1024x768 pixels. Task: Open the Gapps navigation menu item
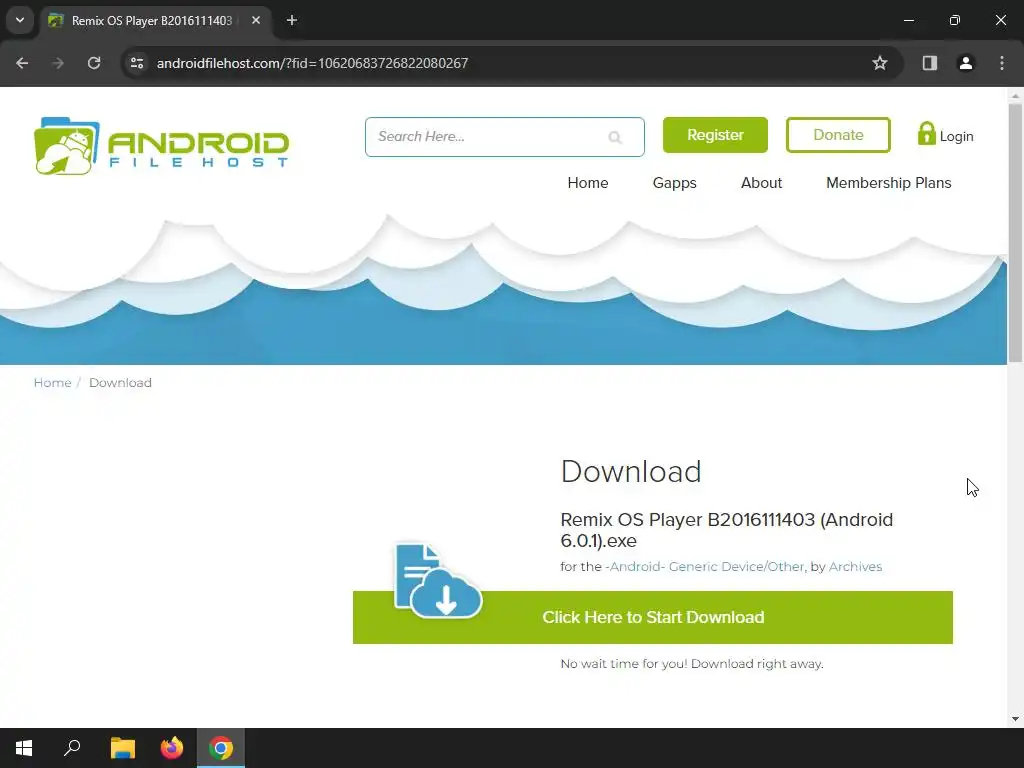pyautogui.click(x=675, y=183)
